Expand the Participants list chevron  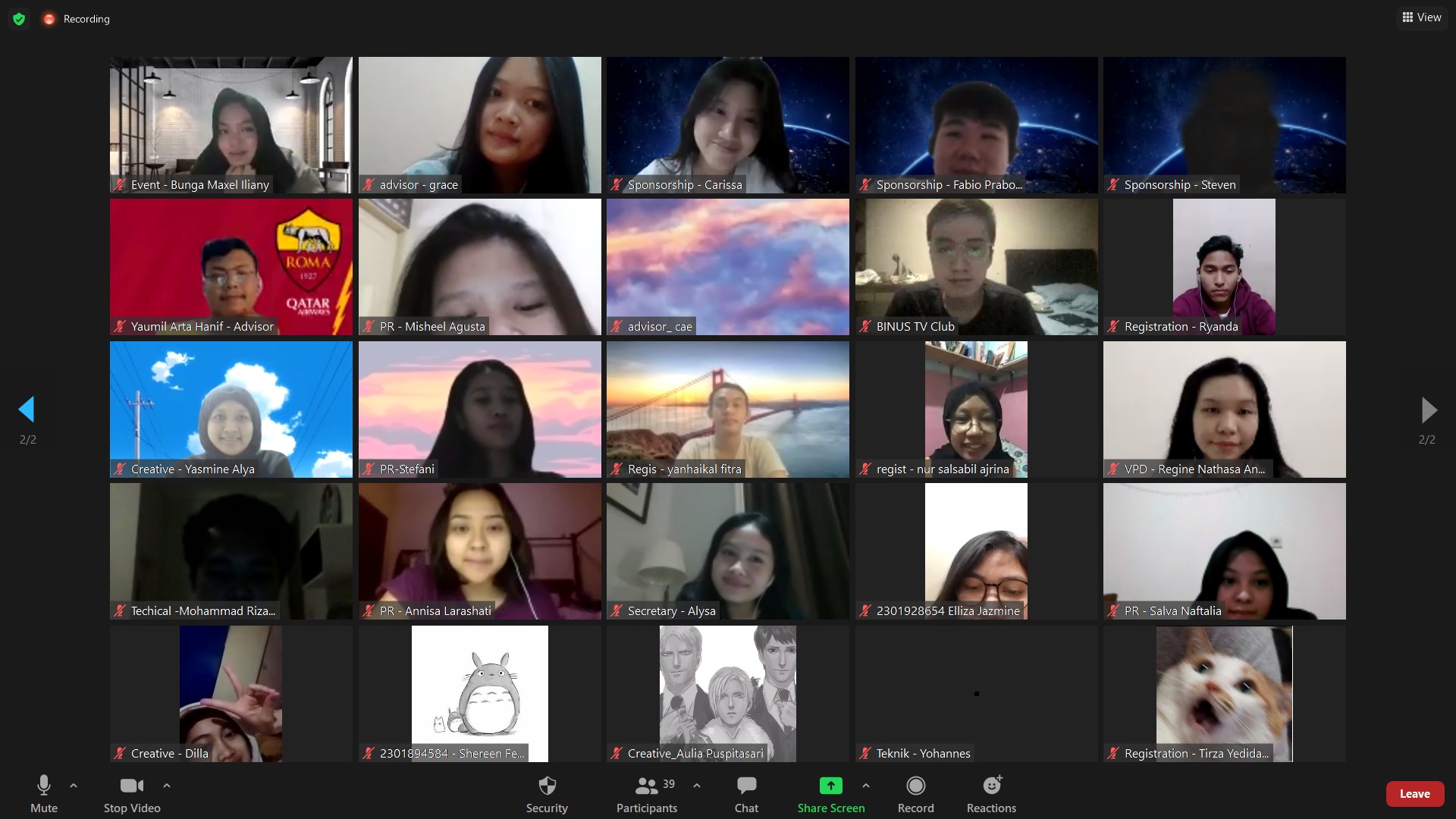[697, 786]
